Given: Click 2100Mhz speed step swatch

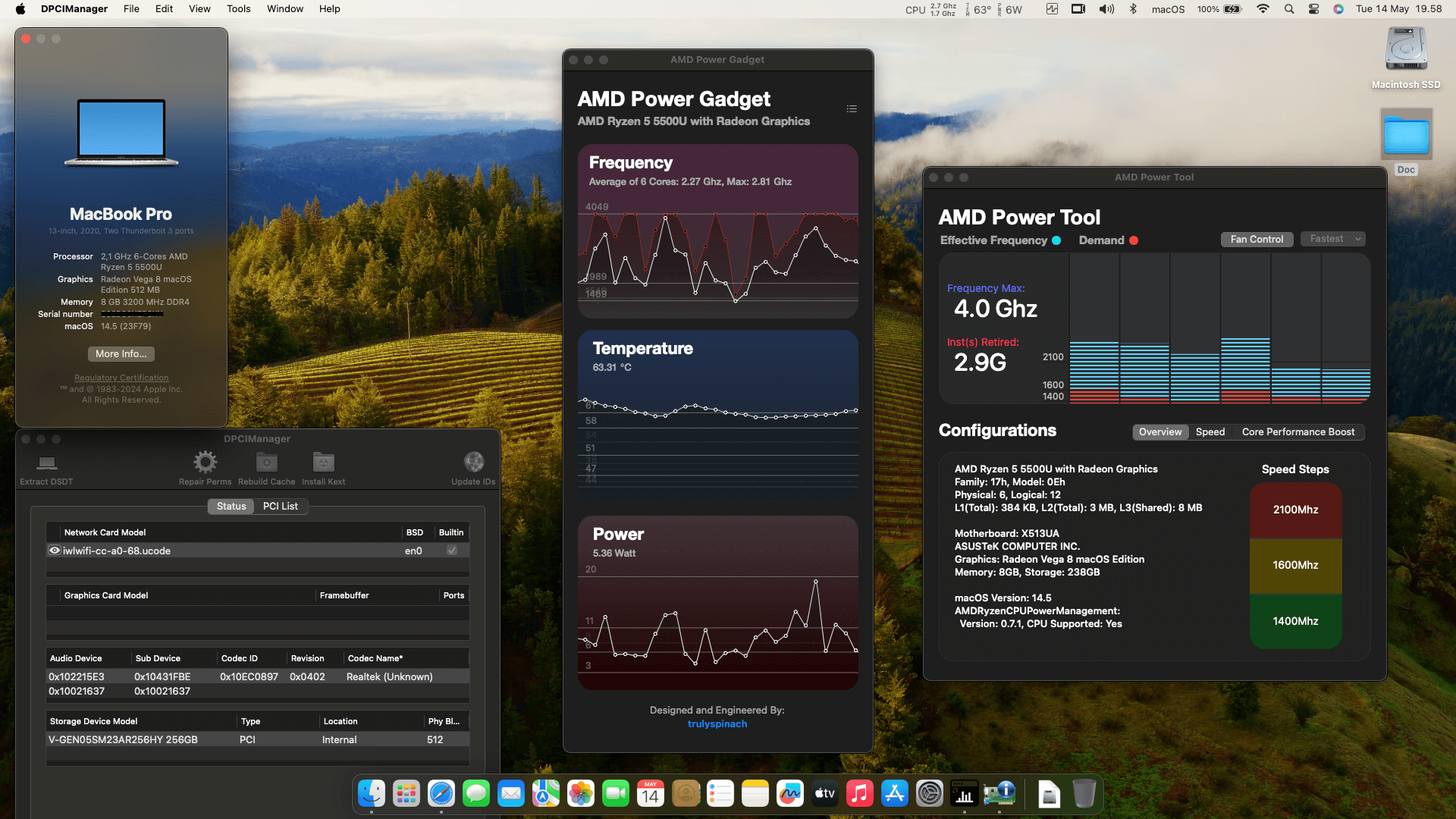Looking at the screenshot, I should point(1295,510).
